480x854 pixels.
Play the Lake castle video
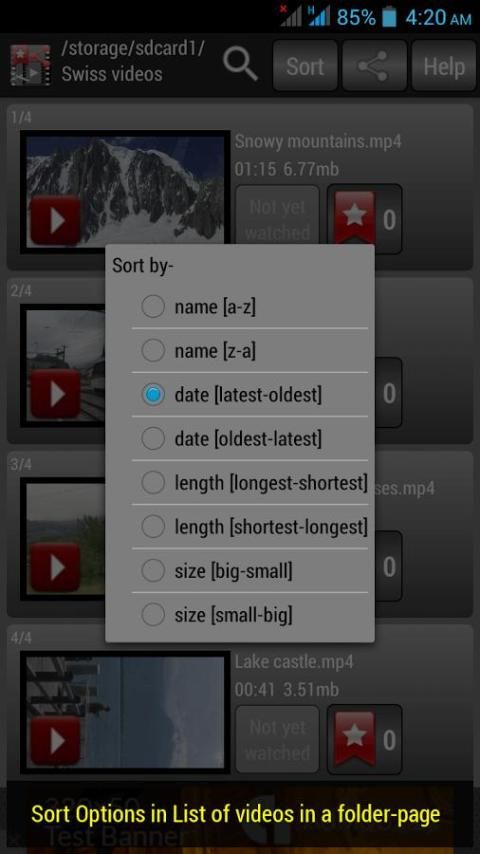[x=56, y=740]
